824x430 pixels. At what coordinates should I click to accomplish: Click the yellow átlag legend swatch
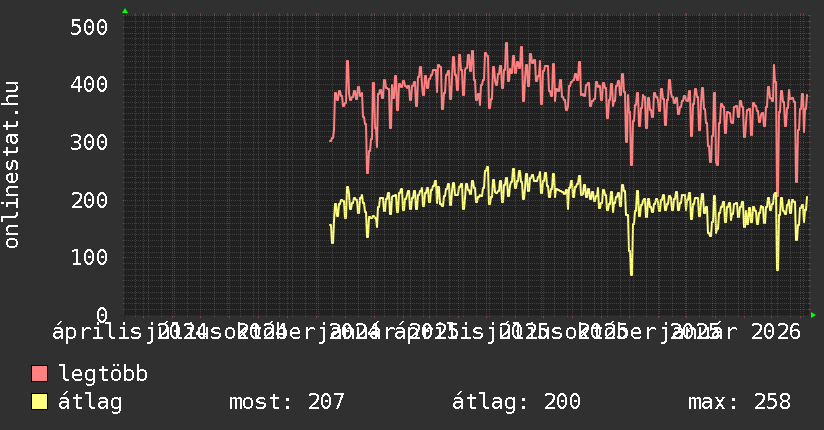pyautogui.click(x=40, y=403)
